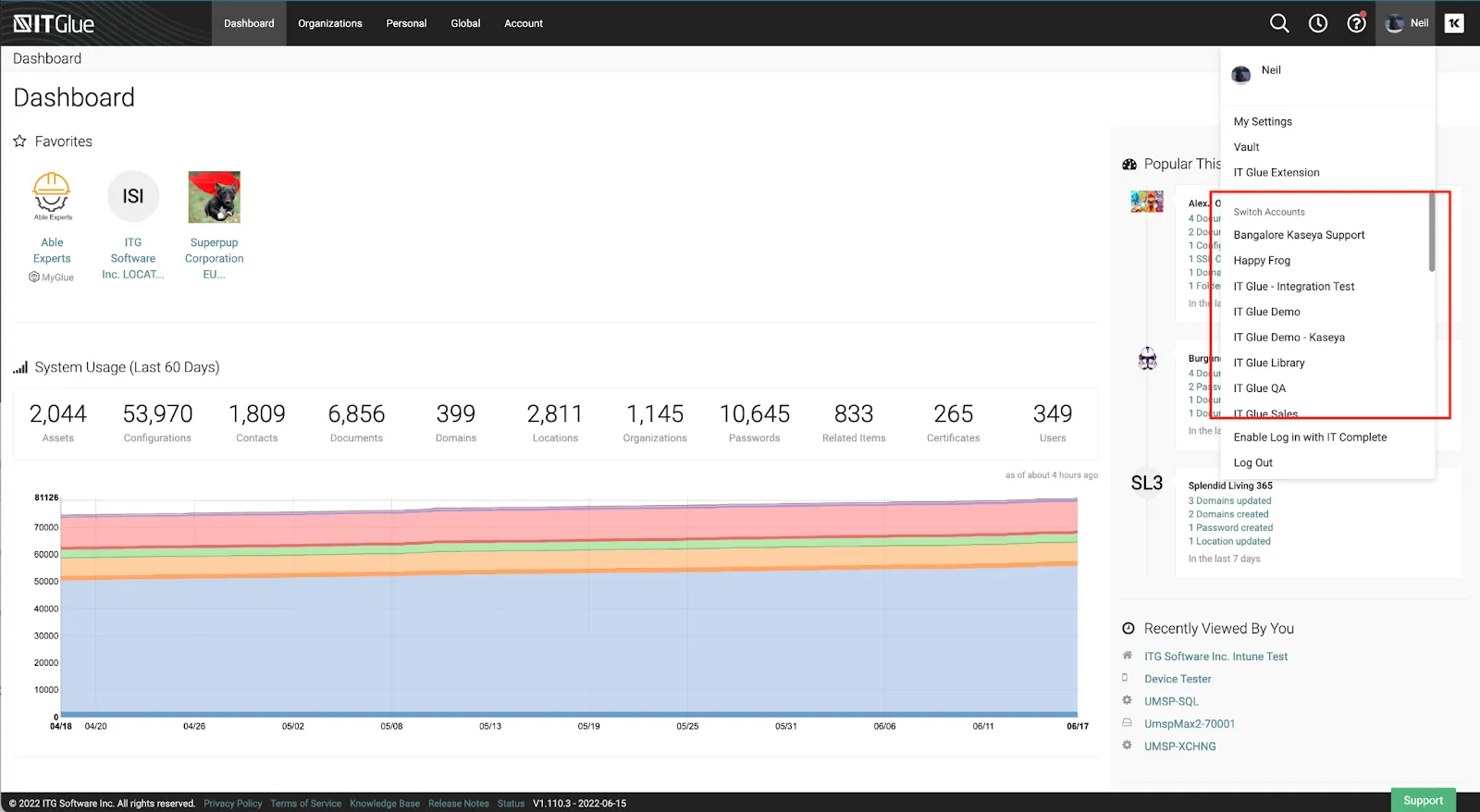Viewport: 1480px width, 812px height.
Task: Open the Release Notes footer link
Action: pos(458,804)
